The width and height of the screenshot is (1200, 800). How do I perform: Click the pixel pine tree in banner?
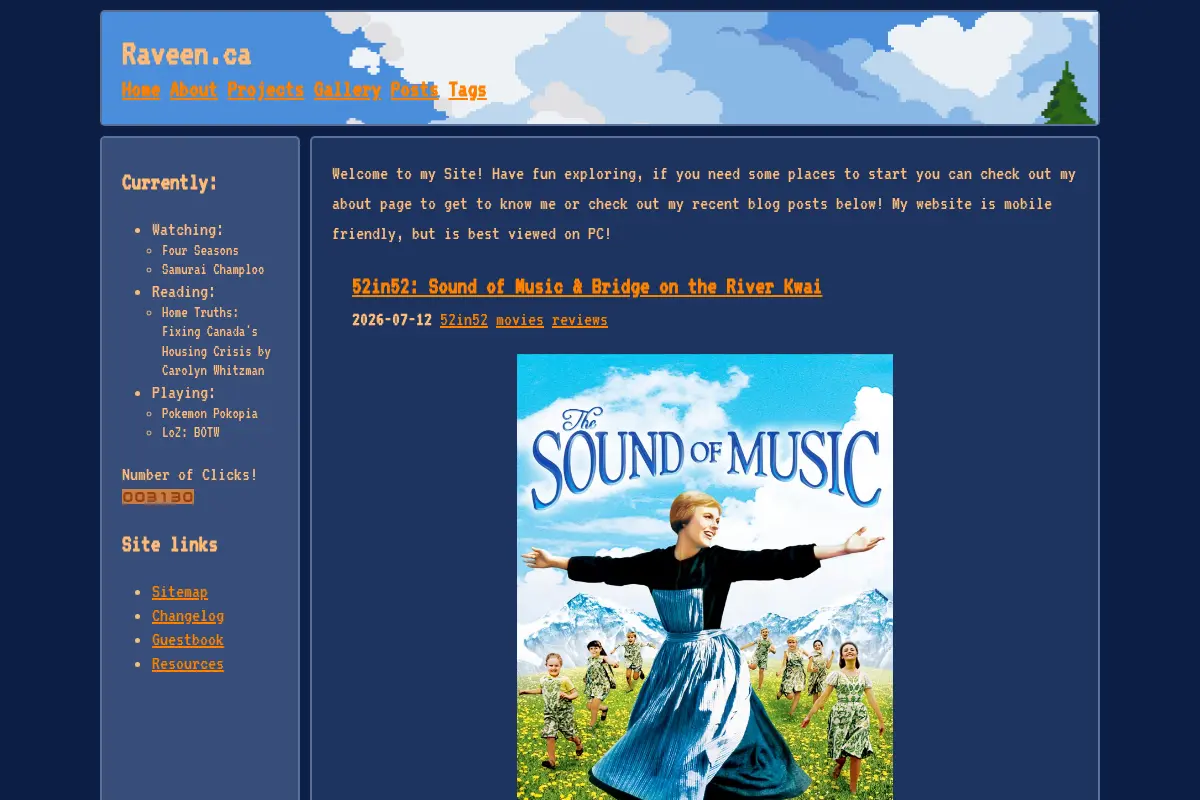coord(1068,93)
